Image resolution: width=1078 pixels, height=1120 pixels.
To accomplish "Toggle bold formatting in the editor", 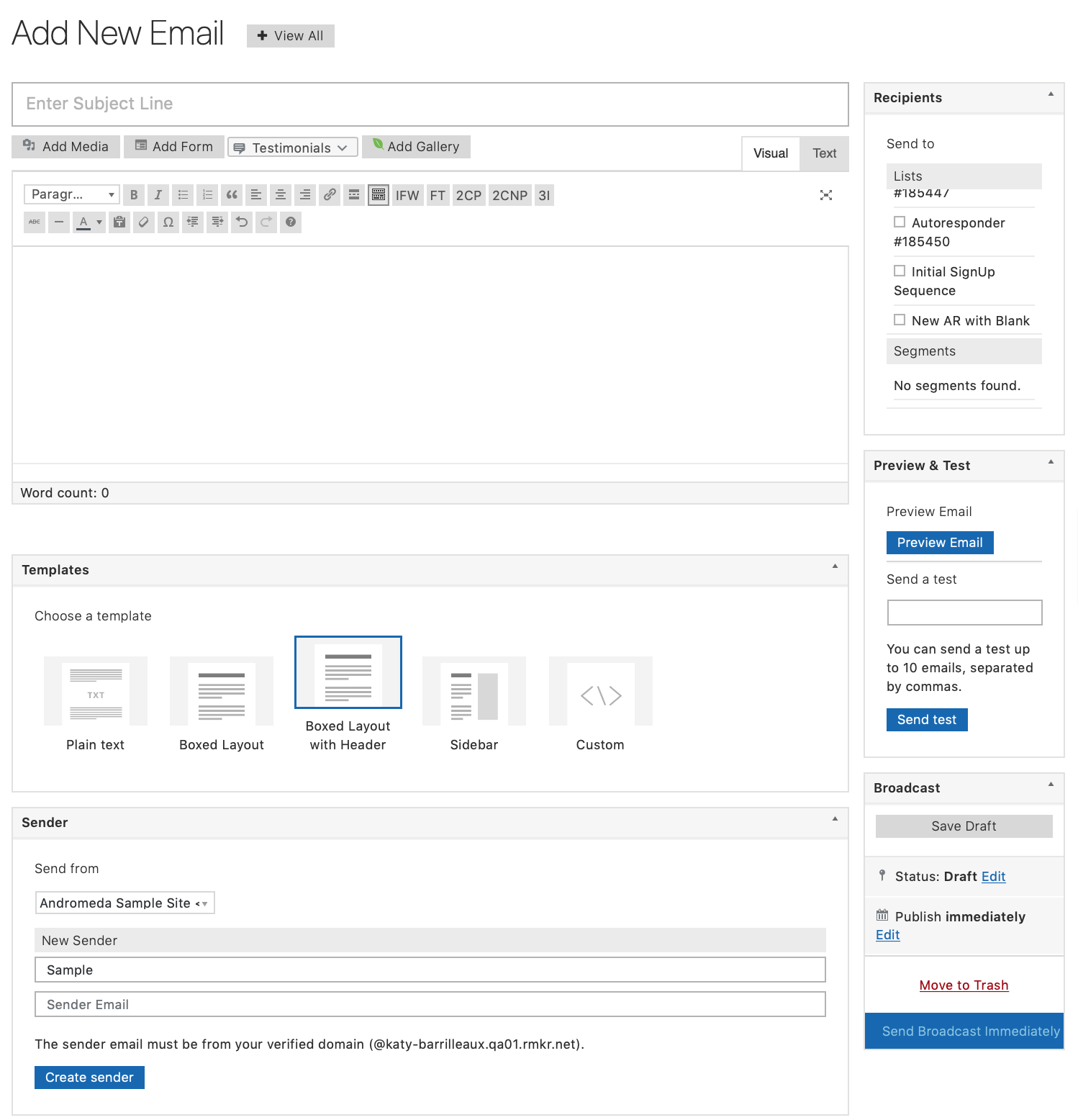I will [x=134, y=195].
